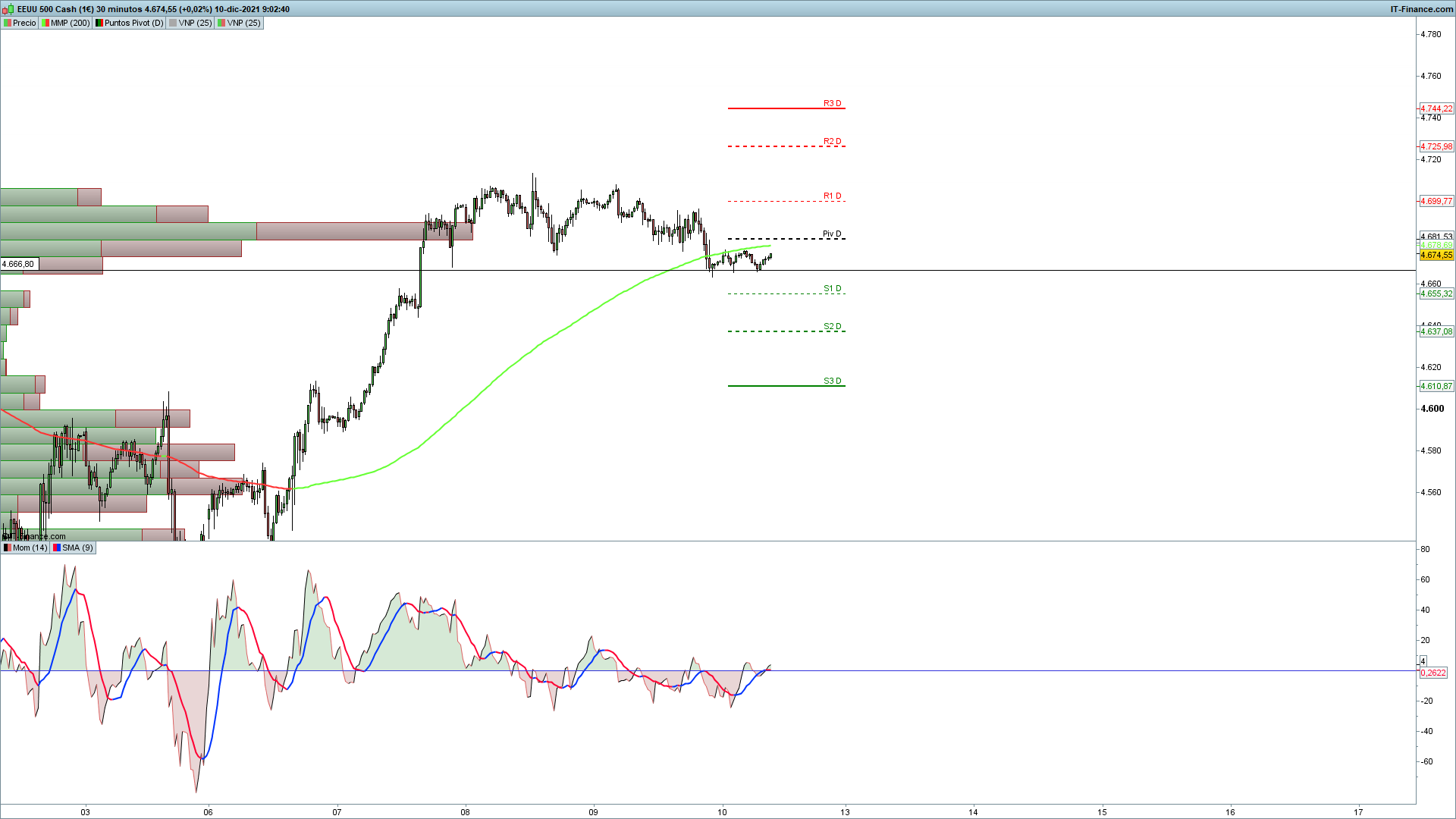This screenshot has height=819, width=1456.
Task: Click the R1 D pivot label
Action: 833,196
